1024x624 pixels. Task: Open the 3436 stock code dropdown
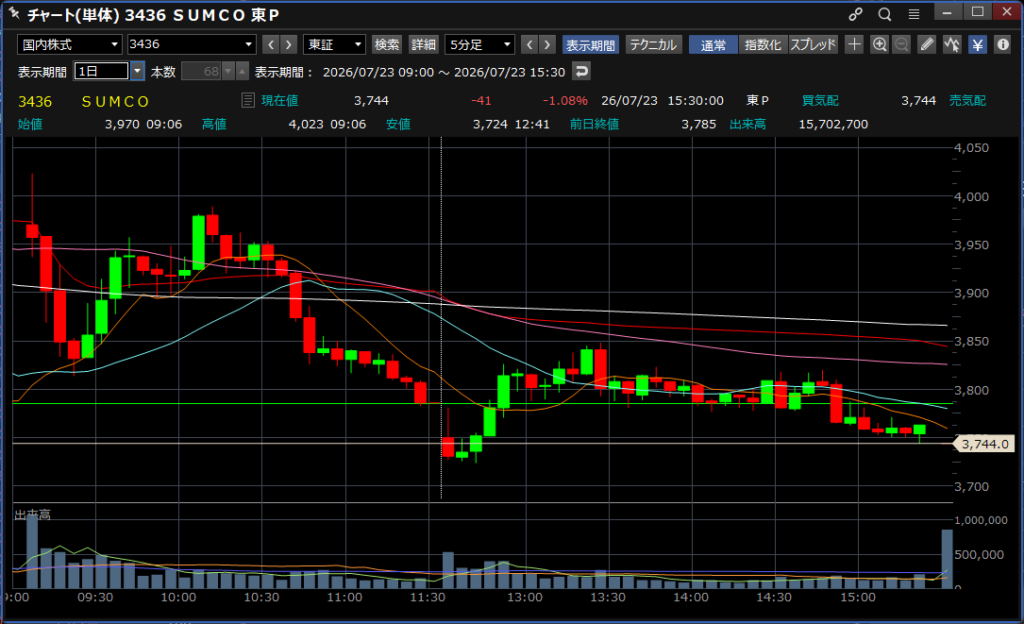[x=191, y=44]
